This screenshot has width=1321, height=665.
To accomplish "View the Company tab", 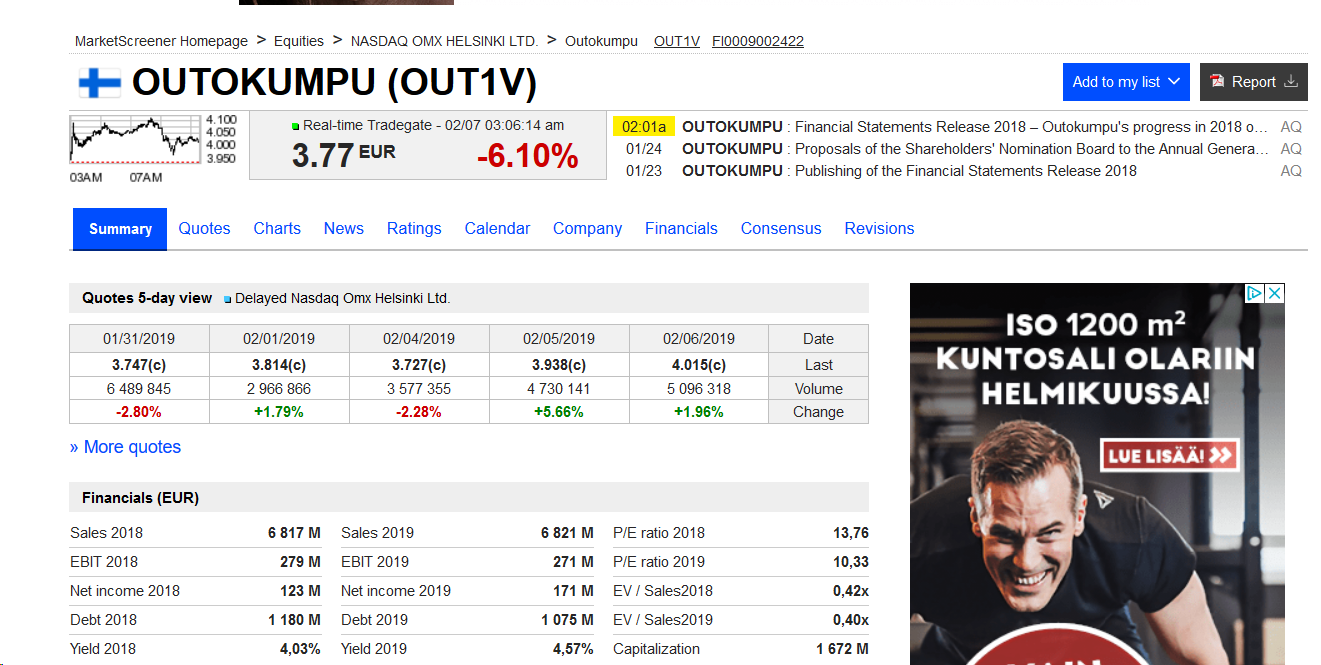I will pos(587,229).
